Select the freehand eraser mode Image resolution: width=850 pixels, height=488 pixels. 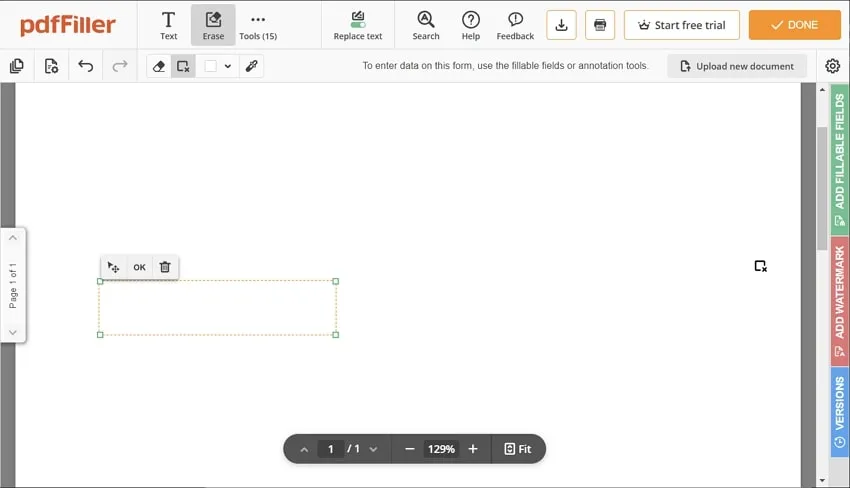point(159,66)
